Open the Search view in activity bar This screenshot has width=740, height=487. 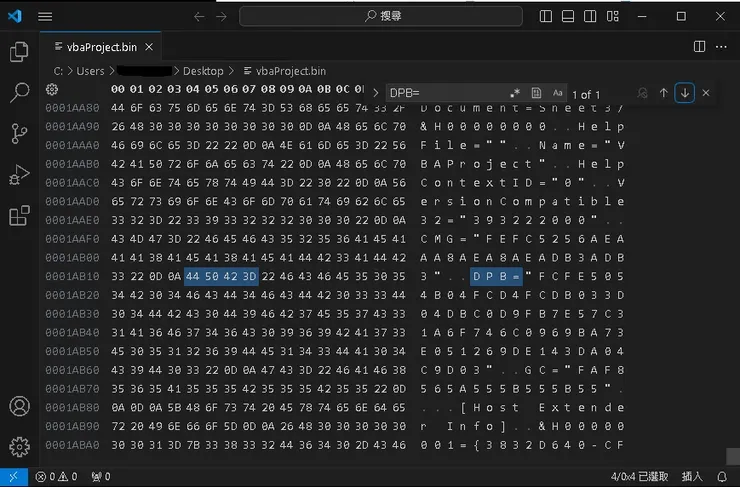point(19,92)
